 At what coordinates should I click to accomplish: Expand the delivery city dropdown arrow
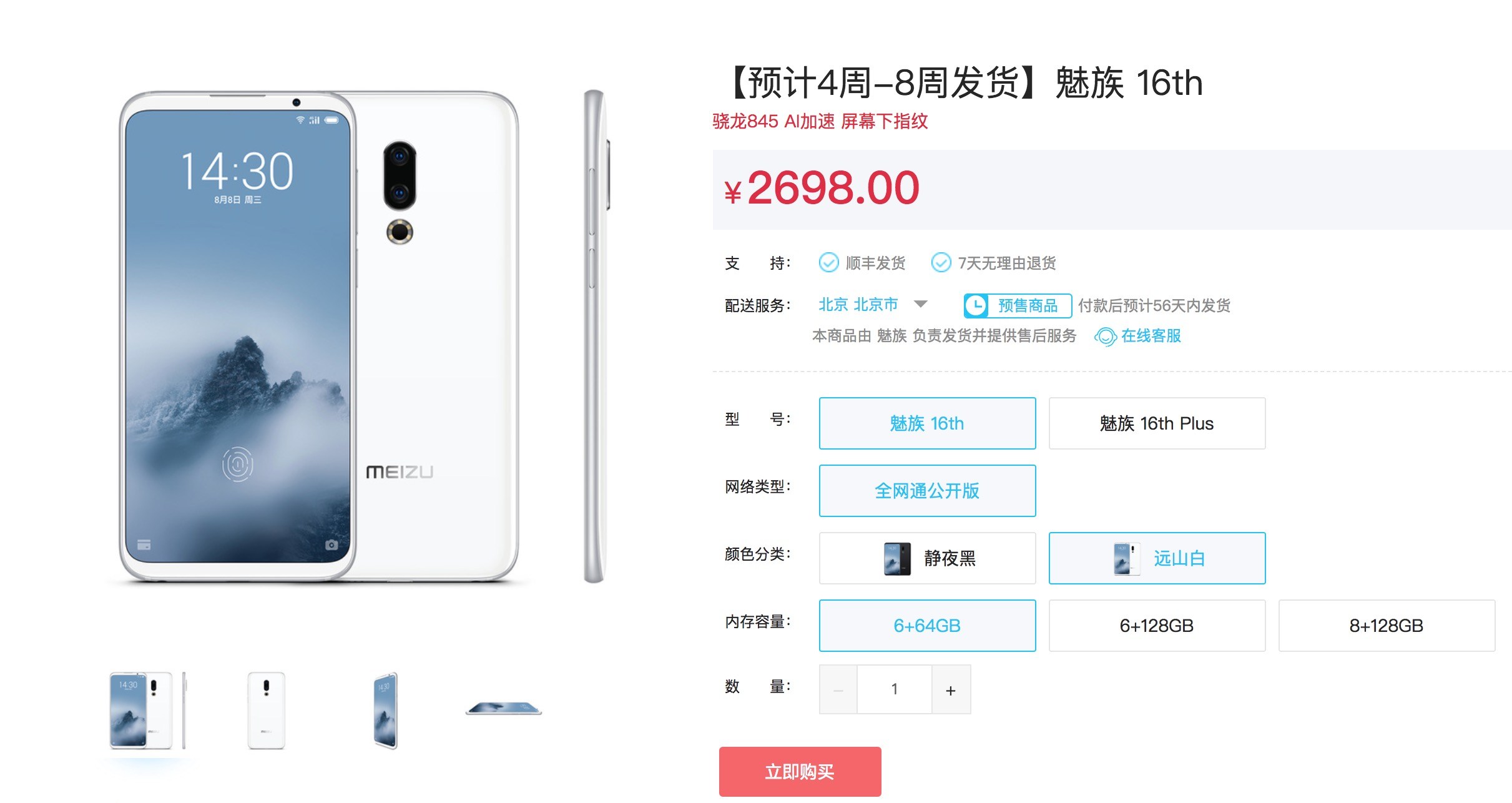tap(920, 305)
